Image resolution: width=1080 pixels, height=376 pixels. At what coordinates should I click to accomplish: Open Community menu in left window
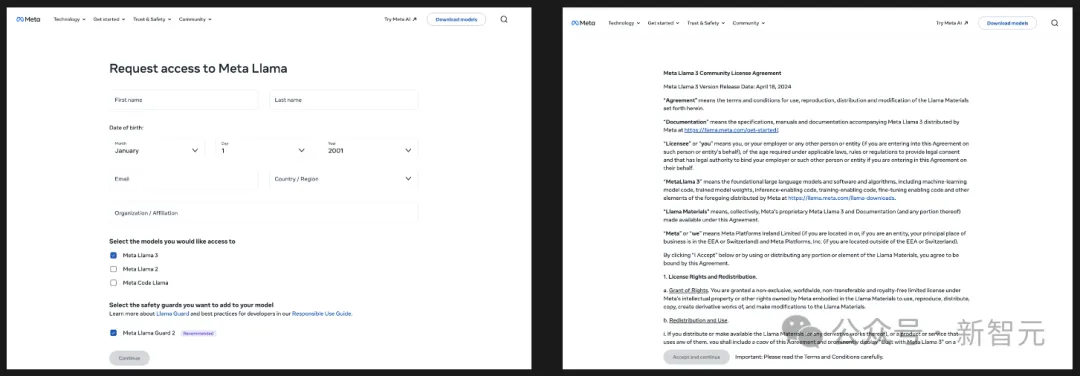point(195,19)
